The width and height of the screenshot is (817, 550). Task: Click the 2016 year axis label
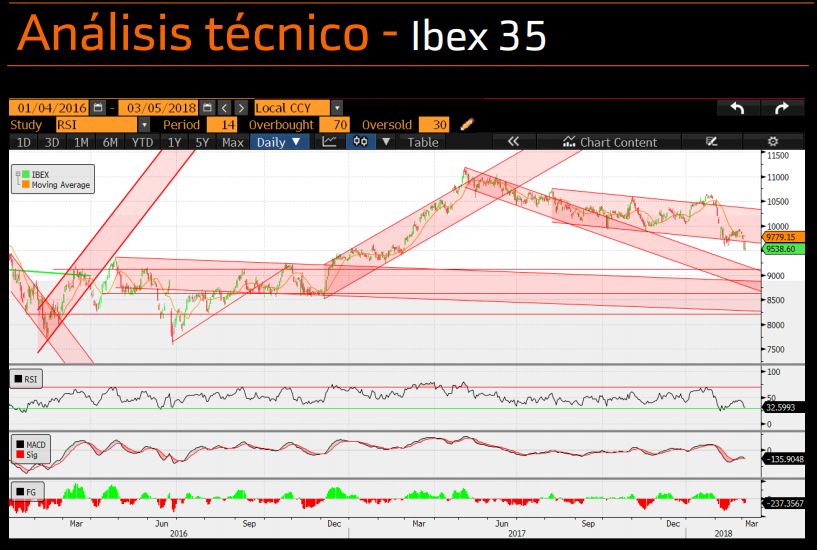(178, 533)
